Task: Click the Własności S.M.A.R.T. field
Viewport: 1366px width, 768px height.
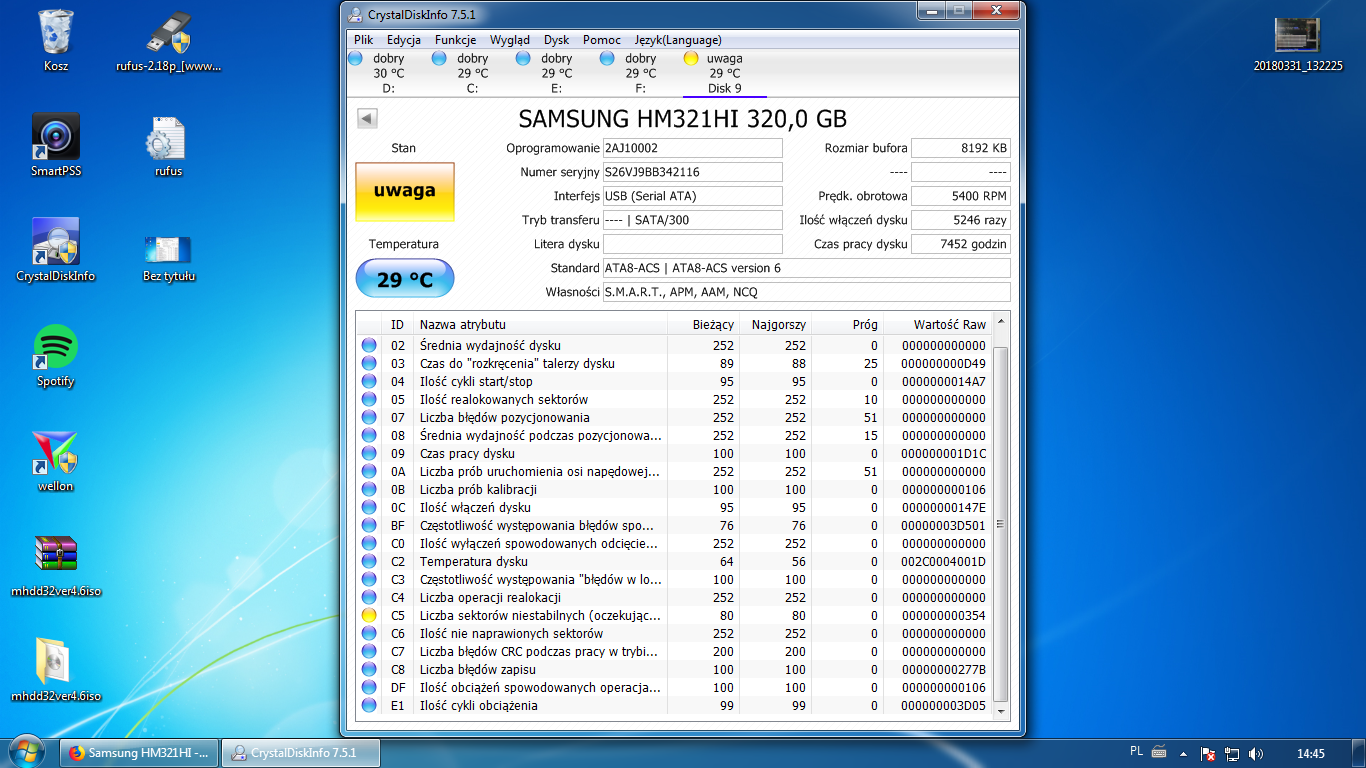Action: 806,292
